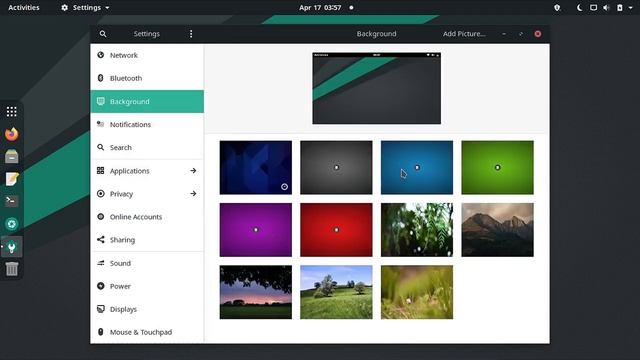This screenshot has height=360, width=640.
Task: Click the Mouse & Touchpad icon
Action: (100, 332)
